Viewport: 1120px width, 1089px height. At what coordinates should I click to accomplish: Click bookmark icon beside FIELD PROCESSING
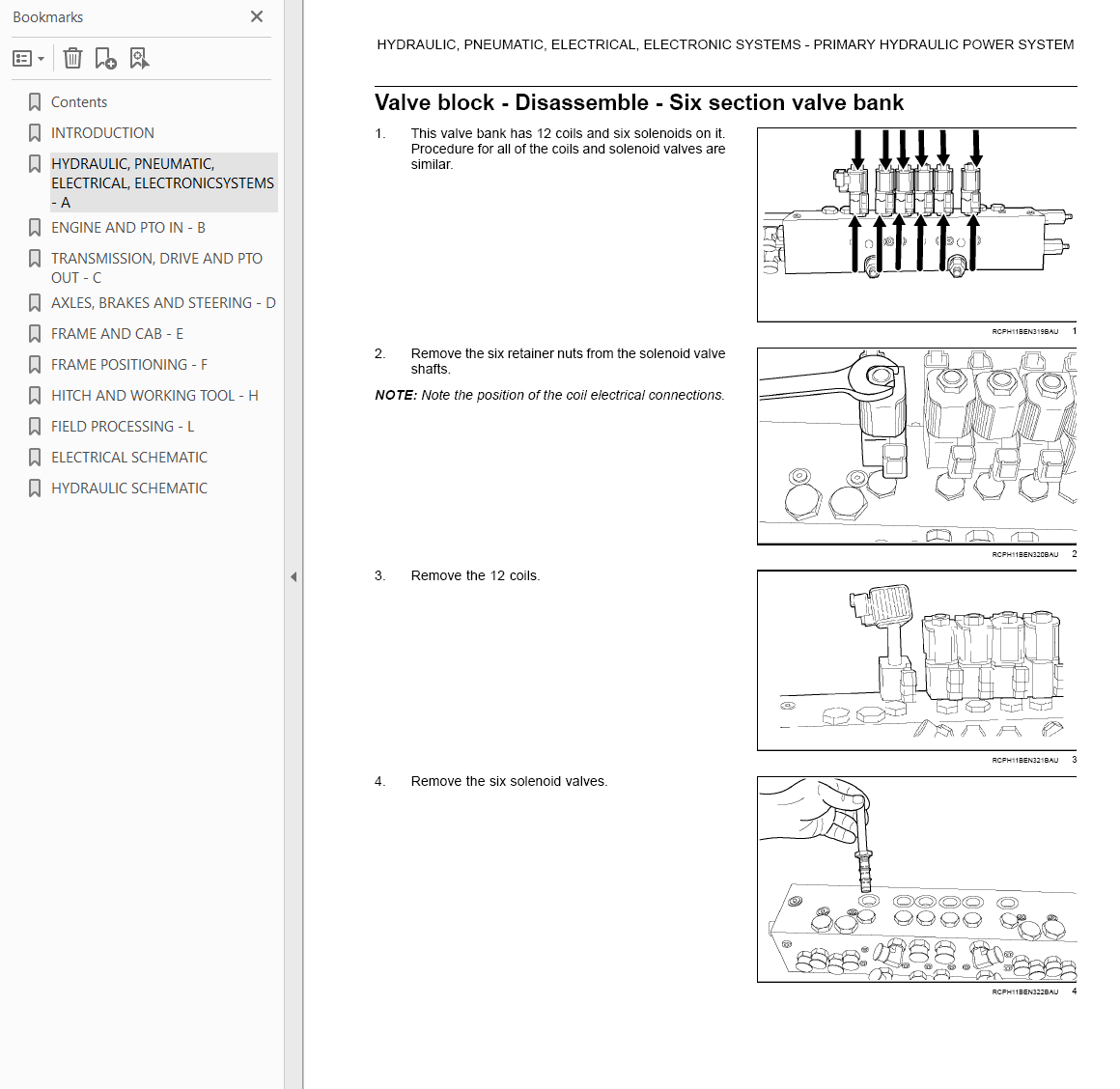click(x=35, y=427)
